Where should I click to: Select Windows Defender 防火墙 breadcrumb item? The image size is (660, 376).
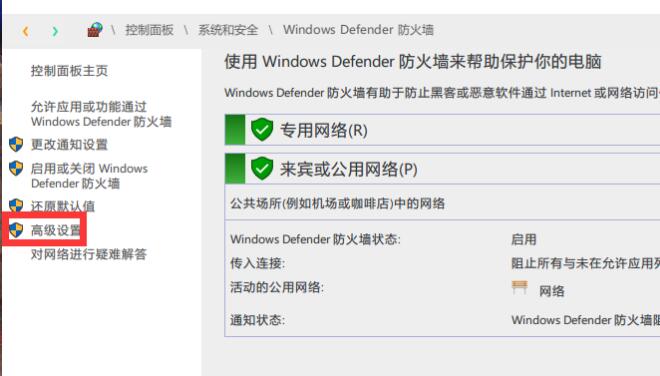pyautogui.click(x=358, y=30)
